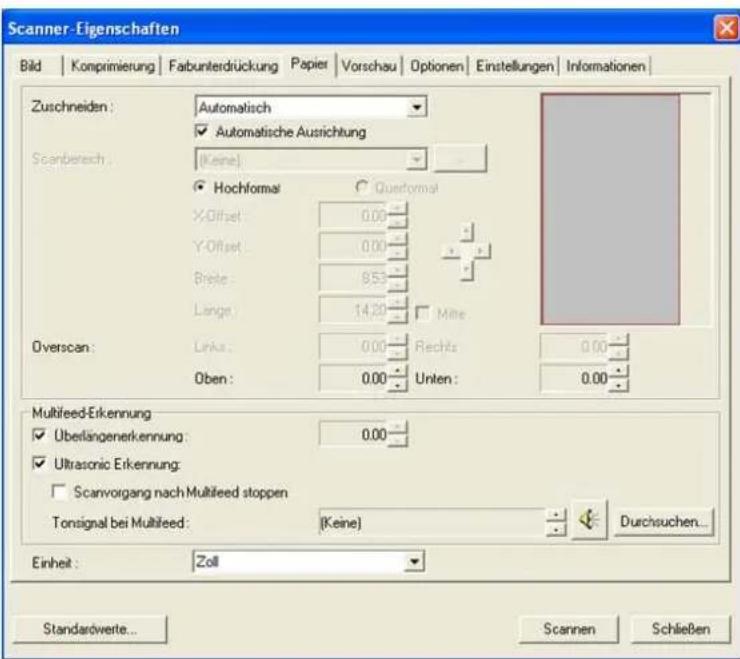740x659 pixels.
Task: Click the X-Offset value field
Action: click(354, 216)
